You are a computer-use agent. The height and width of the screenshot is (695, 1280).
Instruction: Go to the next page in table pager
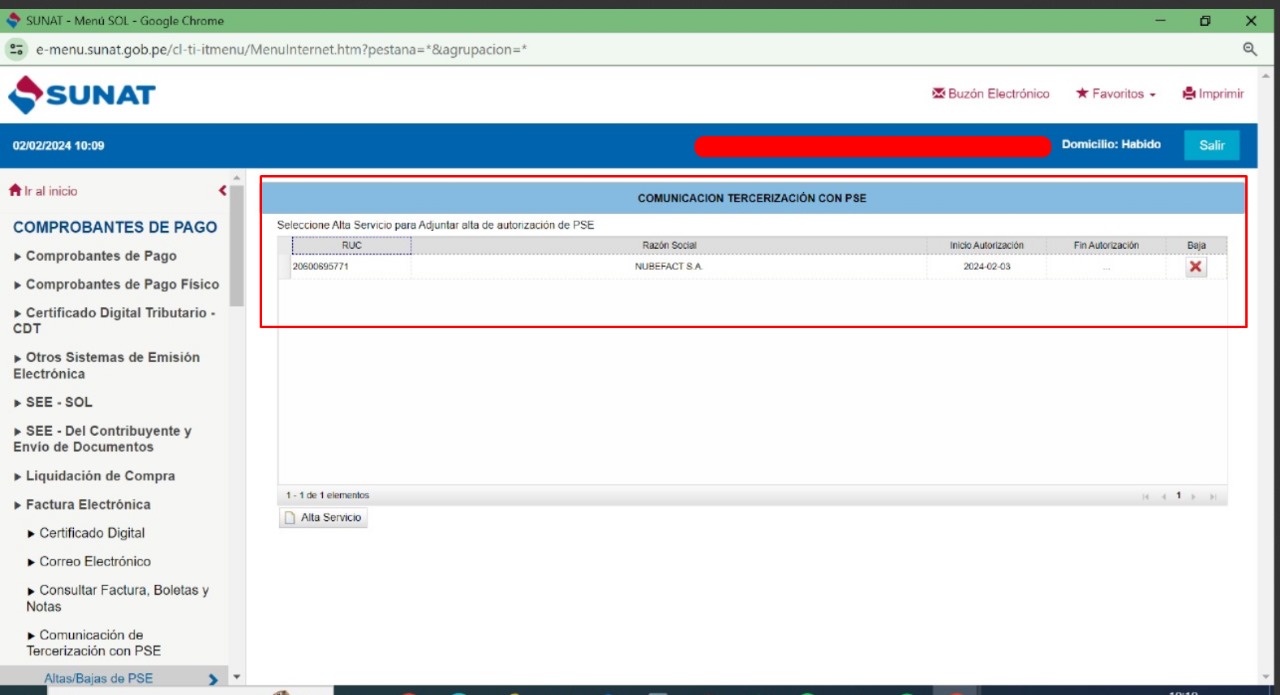pyautogui.click(x=1194, y=496)
